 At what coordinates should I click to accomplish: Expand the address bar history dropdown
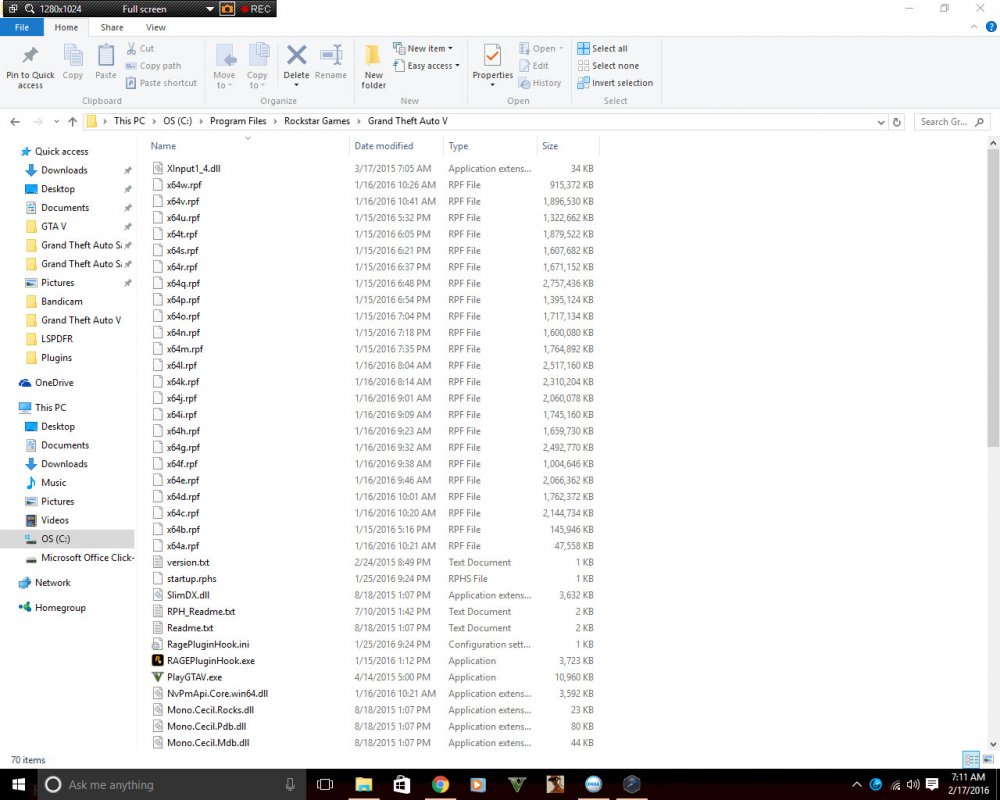(x=881, y=122)
